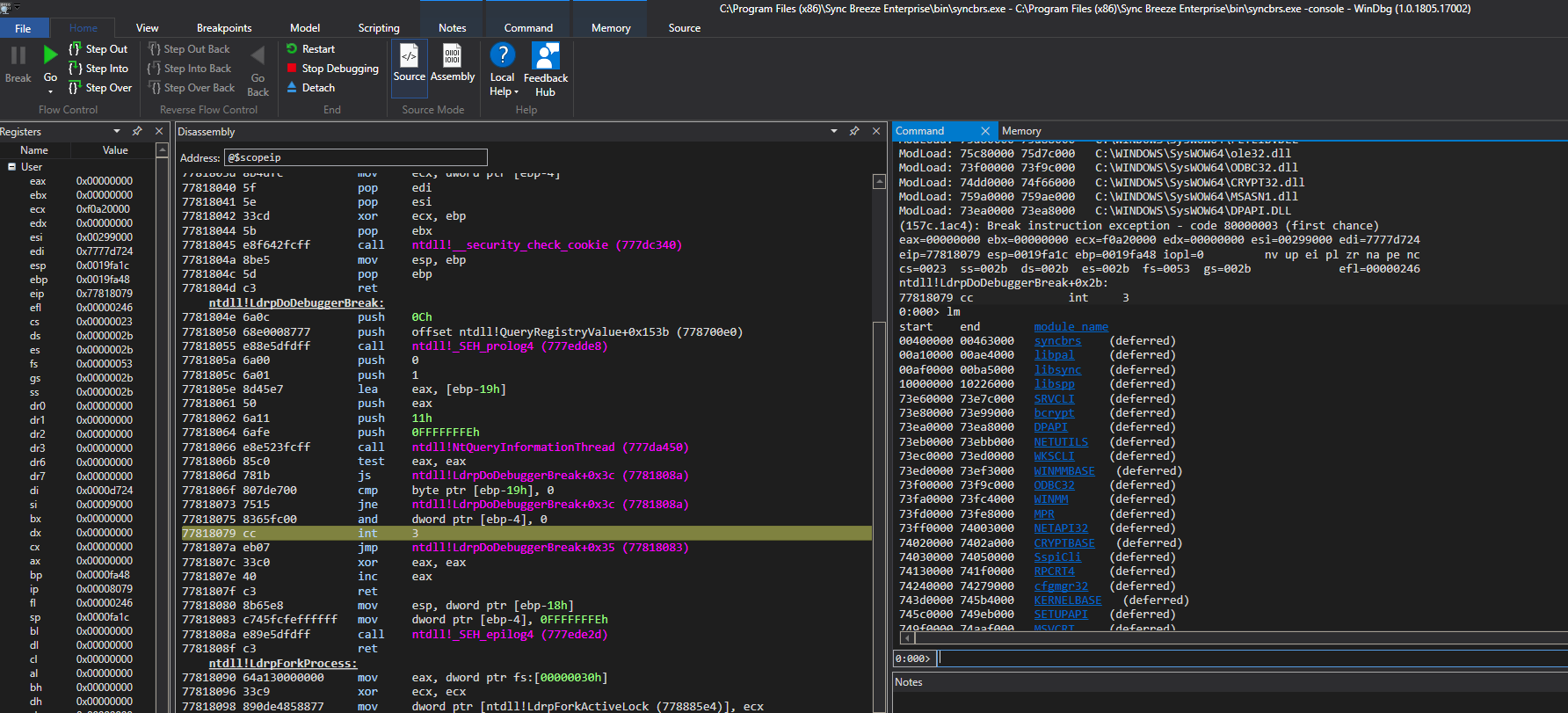The image size is (1568, 713).
Task: Click the syncbrs module link
Action: click(1057, 341)
